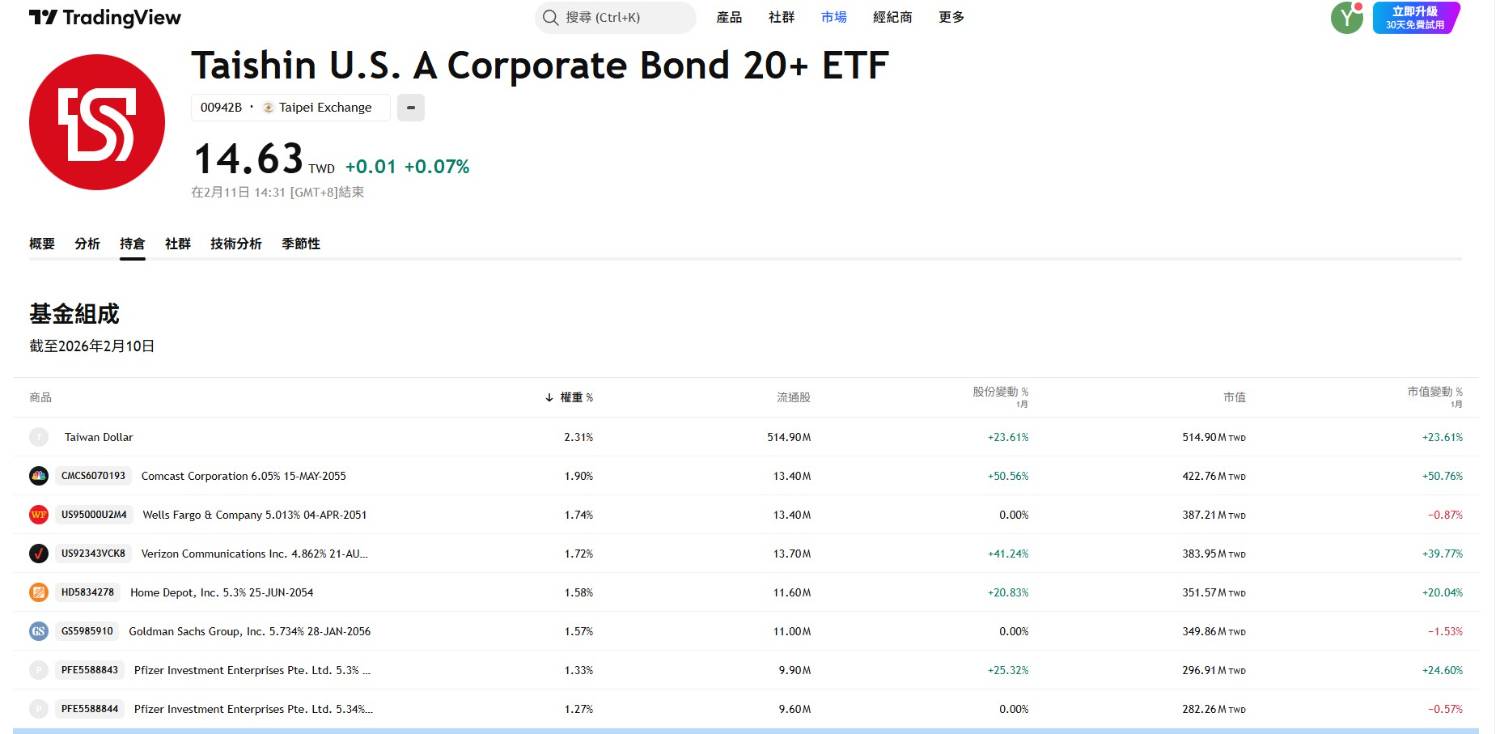Click the Verizon Communications logo icon
1500x734 pixels.
tap(39, 553)
